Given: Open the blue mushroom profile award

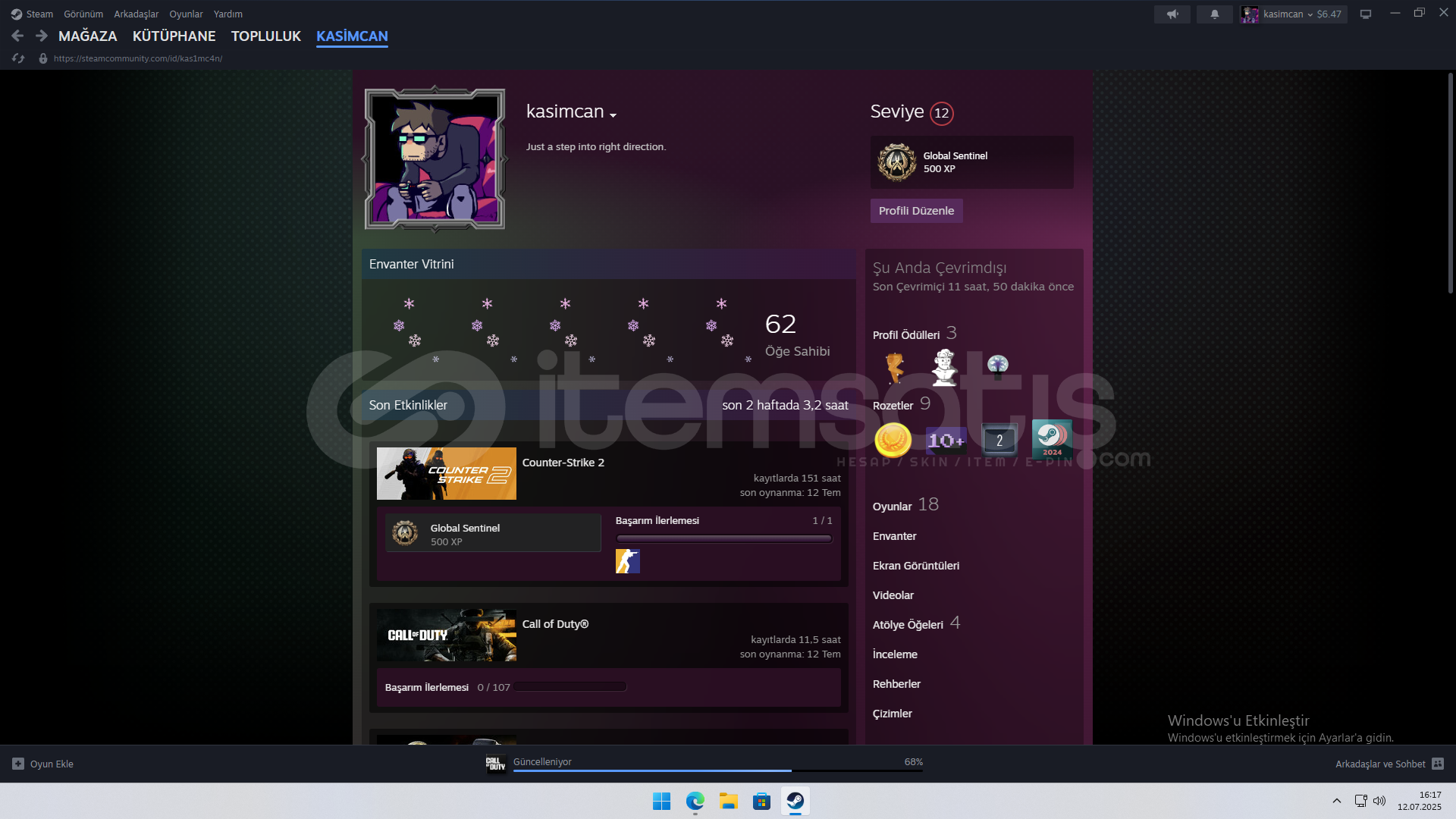Looking at the screenshot, I should [998, 367].
